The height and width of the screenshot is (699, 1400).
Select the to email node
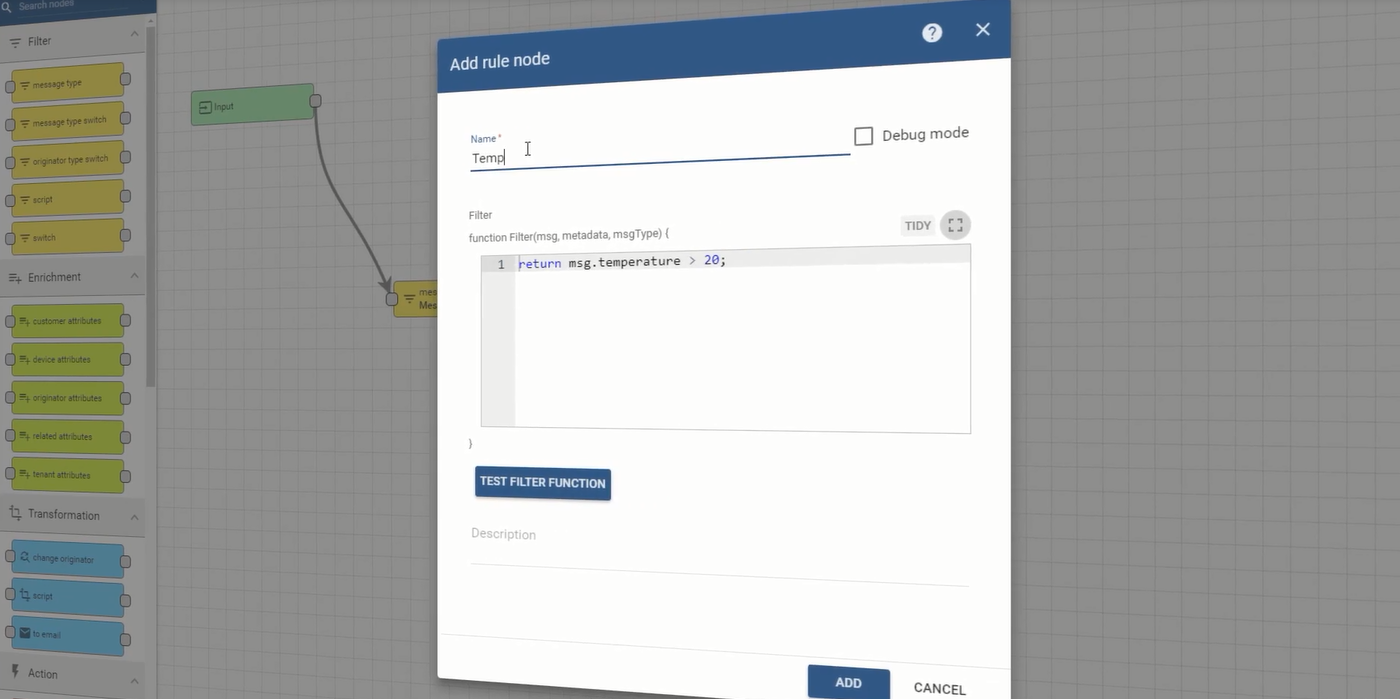[x=68, y=636]
